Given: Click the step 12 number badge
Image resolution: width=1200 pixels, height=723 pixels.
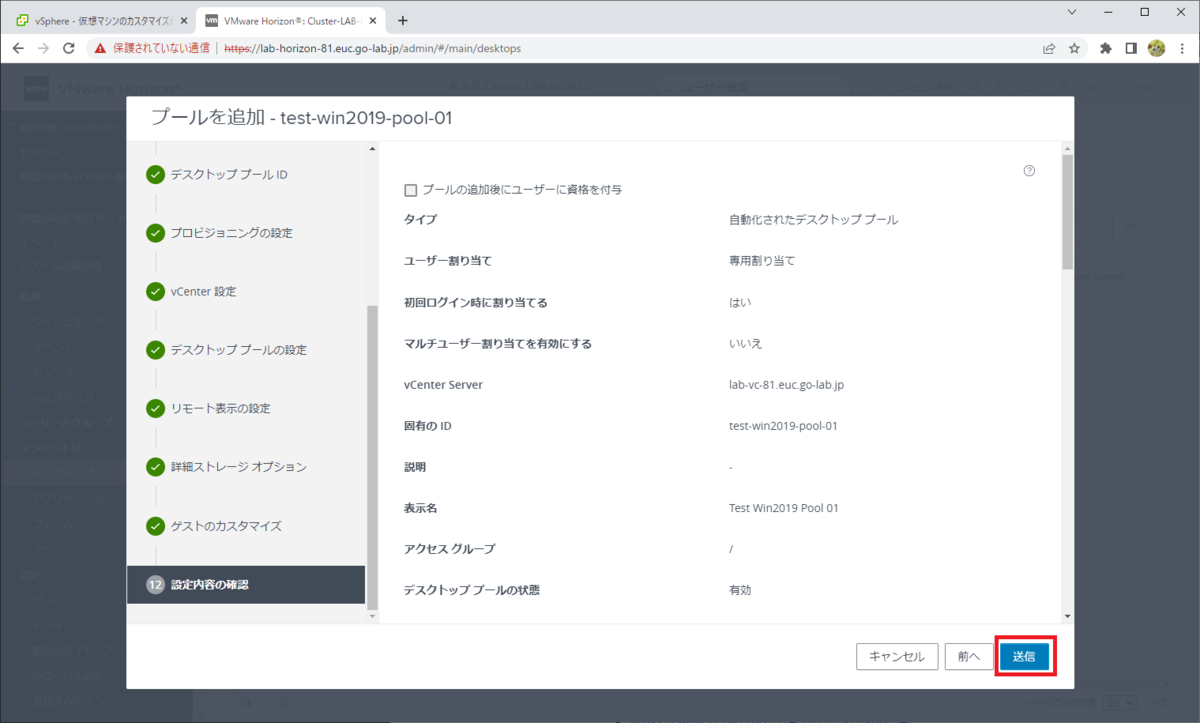Looking at the screenshot, I should (x=155, y=585).
